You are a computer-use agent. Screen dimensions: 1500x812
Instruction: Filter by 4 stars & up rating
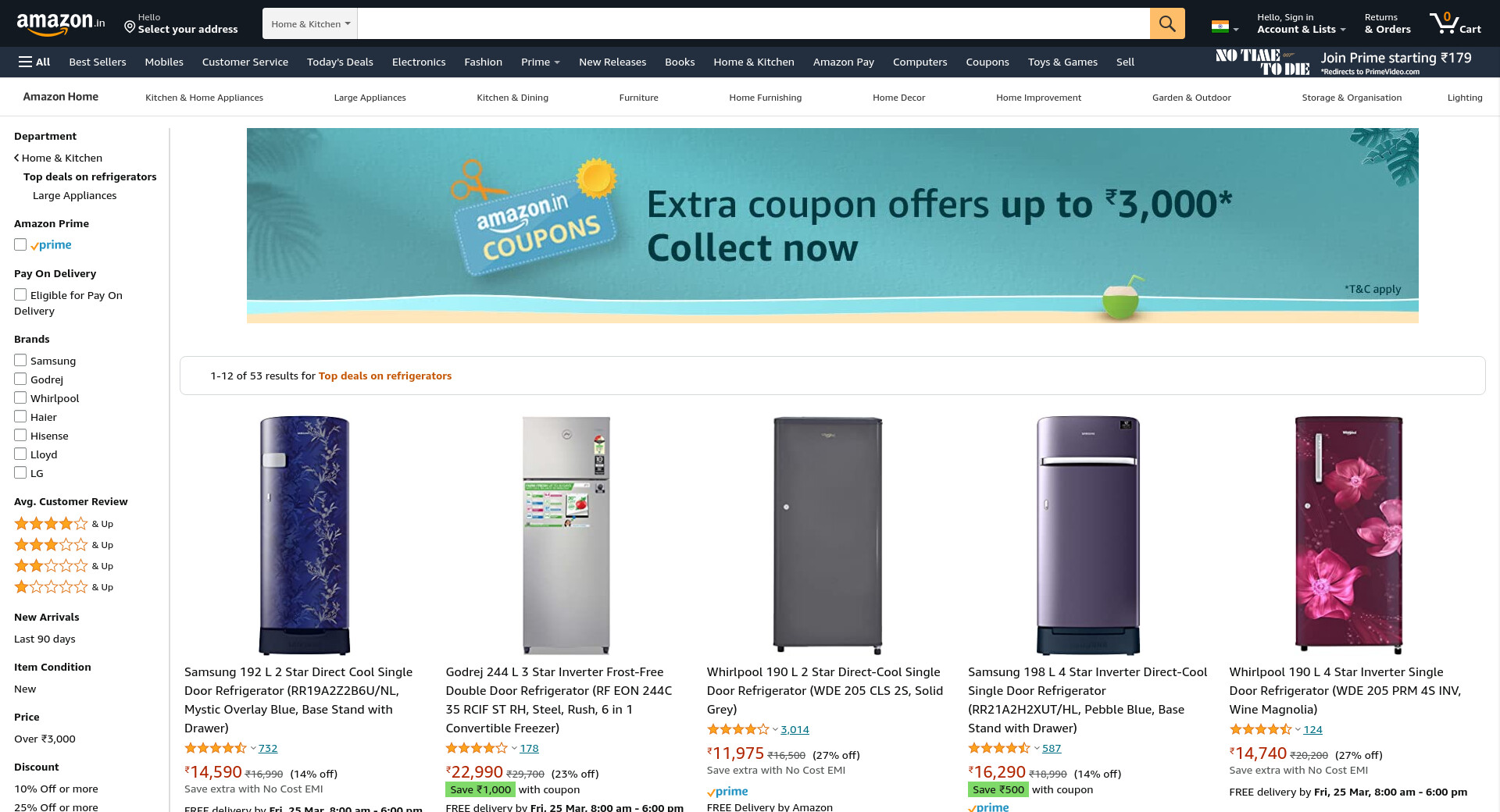[x=64, y=524]
